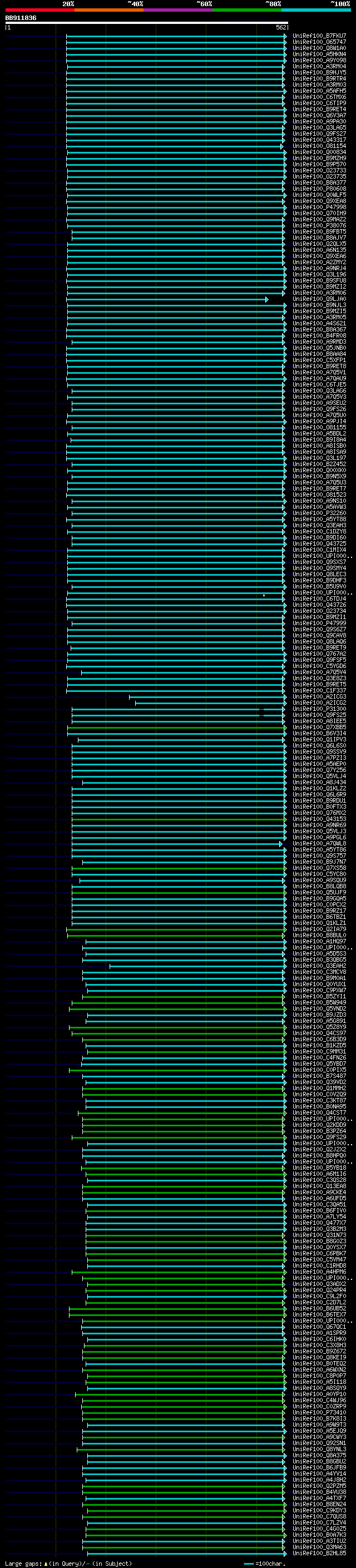Select the UniRef100_B9RDU1 label
Image resolution: width=356 pixels, height=1568 pixels.
(319, 800)
